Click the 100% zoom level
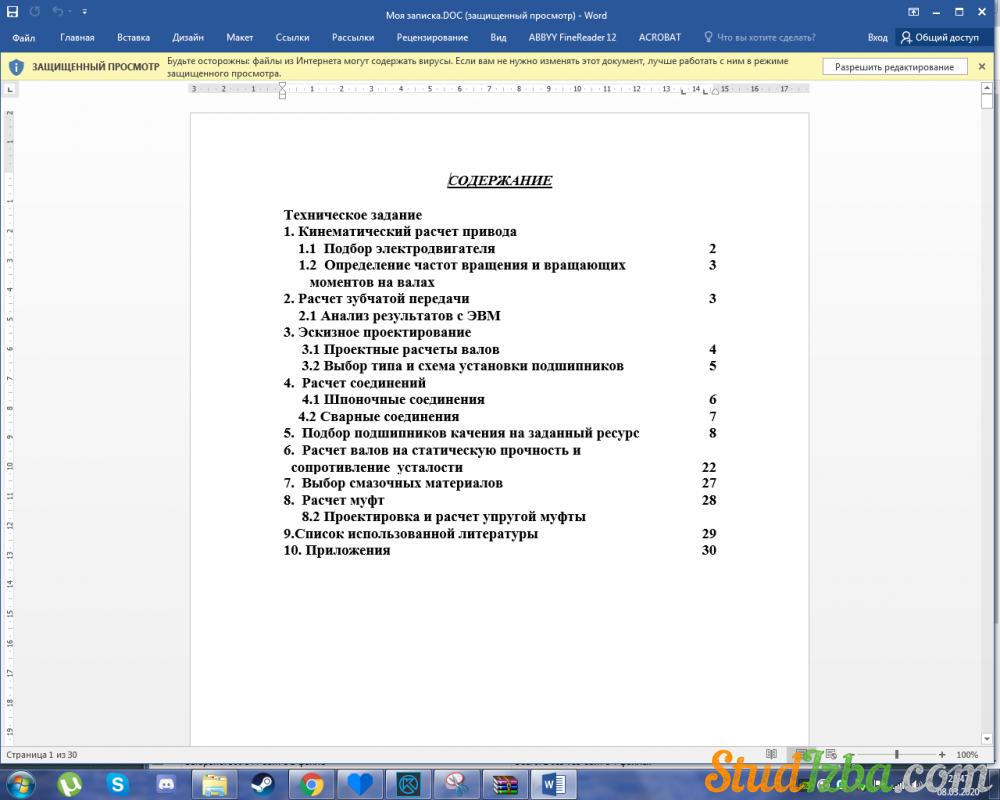 tap(967, 755)
